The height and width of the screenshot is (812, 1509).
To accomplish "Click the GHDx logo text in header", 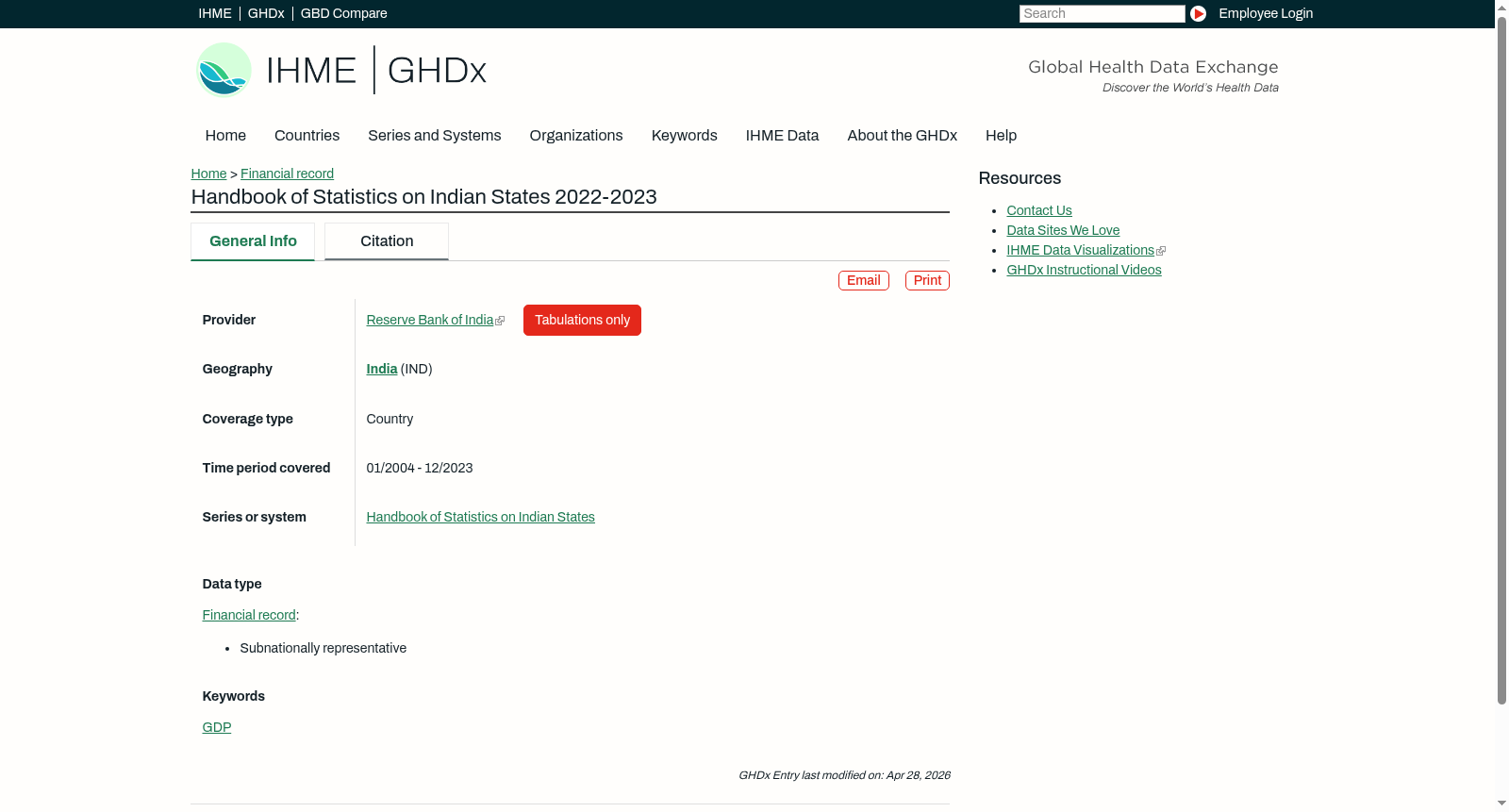I will [x=437, y=71].
